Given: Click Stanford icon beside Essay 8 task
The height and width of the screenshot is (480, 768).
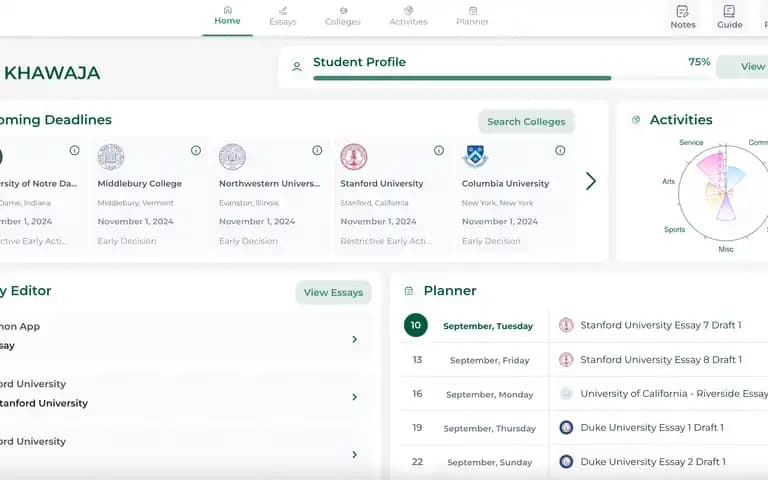Looking at the screenshot, I should (x=566, y=360).
